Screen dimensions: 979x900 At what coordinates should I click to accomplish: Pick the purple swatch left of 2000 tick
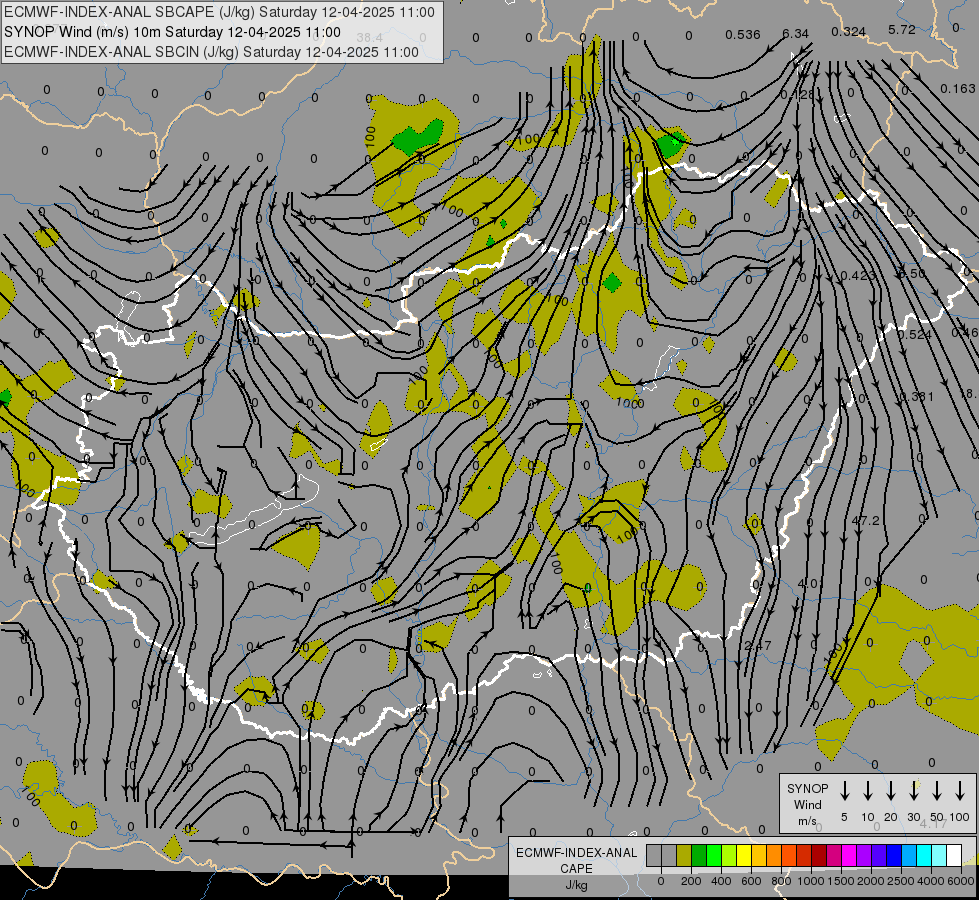pyautogui.click(x=865, y=855)
